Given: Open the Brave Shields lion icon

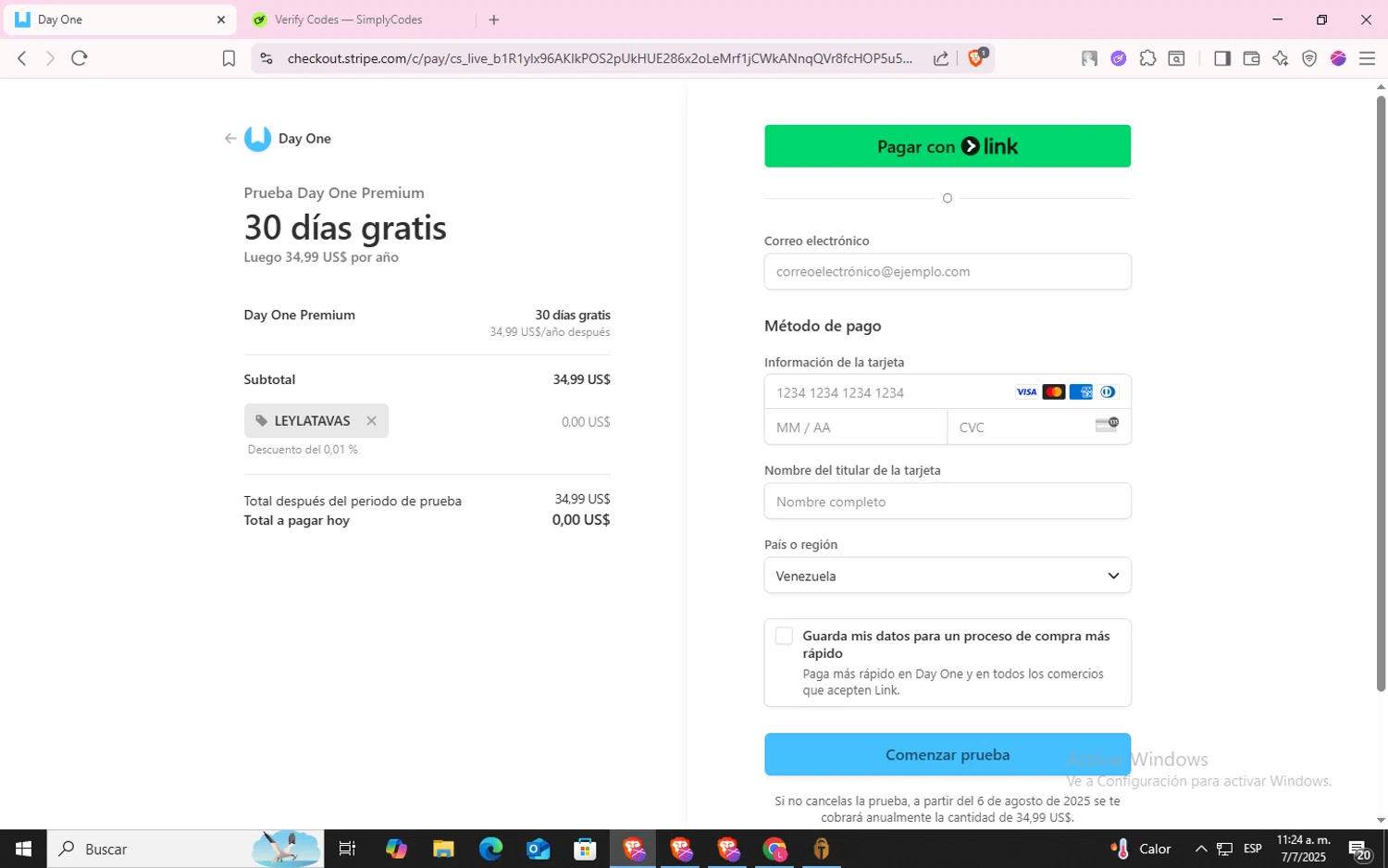Looking at the screenshot, I should point(976,58).
